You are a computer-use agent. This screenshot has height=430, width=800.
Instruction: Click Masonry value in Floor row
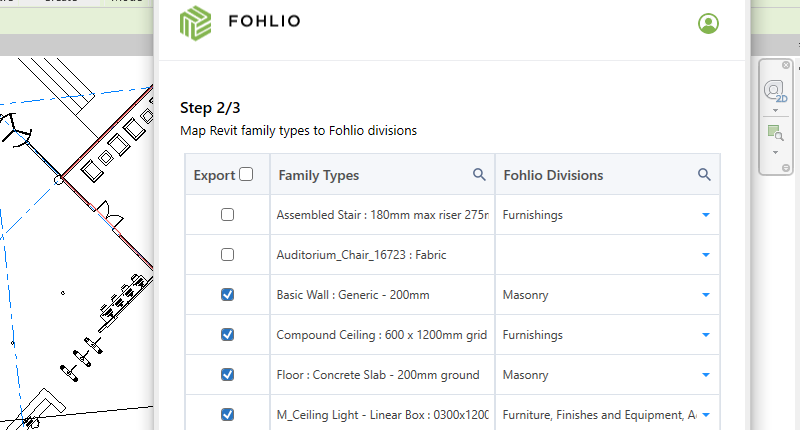526,375
